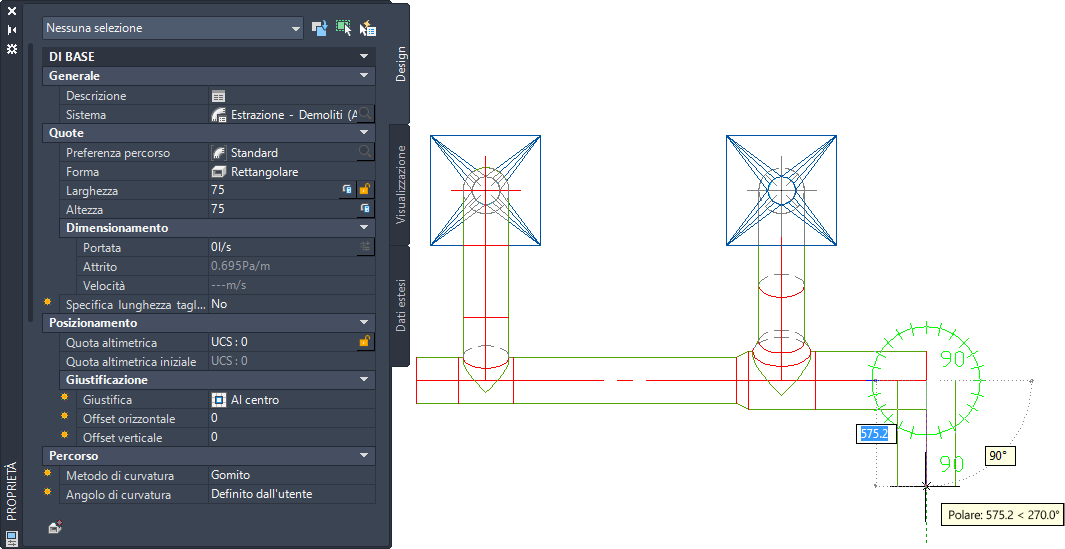Screen dimensions: 1065x549
Task: Edit the Offset orizzontale value
Action: click(291, 418)
